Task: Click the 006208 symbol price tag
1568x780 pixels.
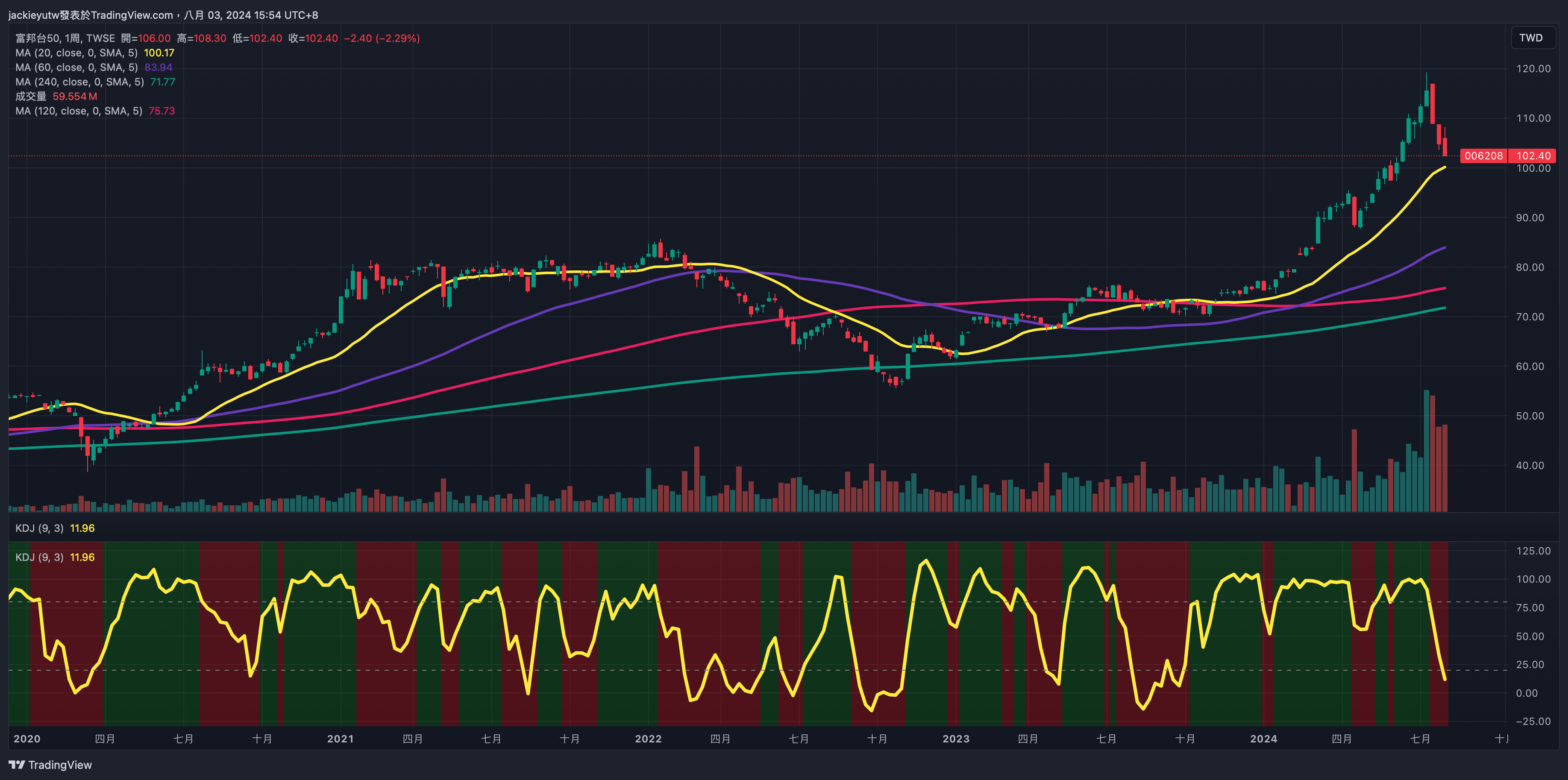Action: [1483, 156]
